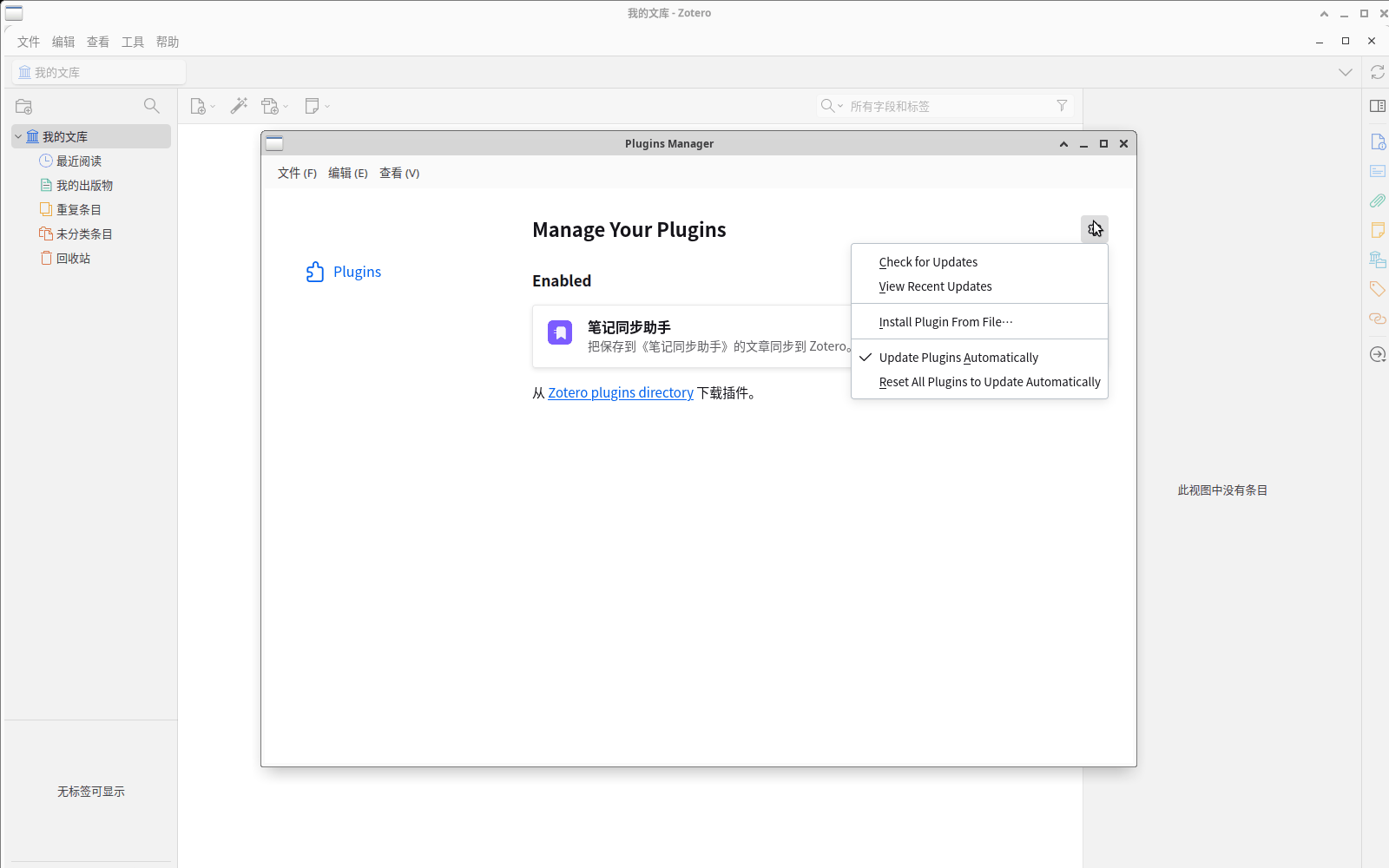Open the Abstract section icon in side rail
1389x868 pixels.
(x=1378, y=171)
